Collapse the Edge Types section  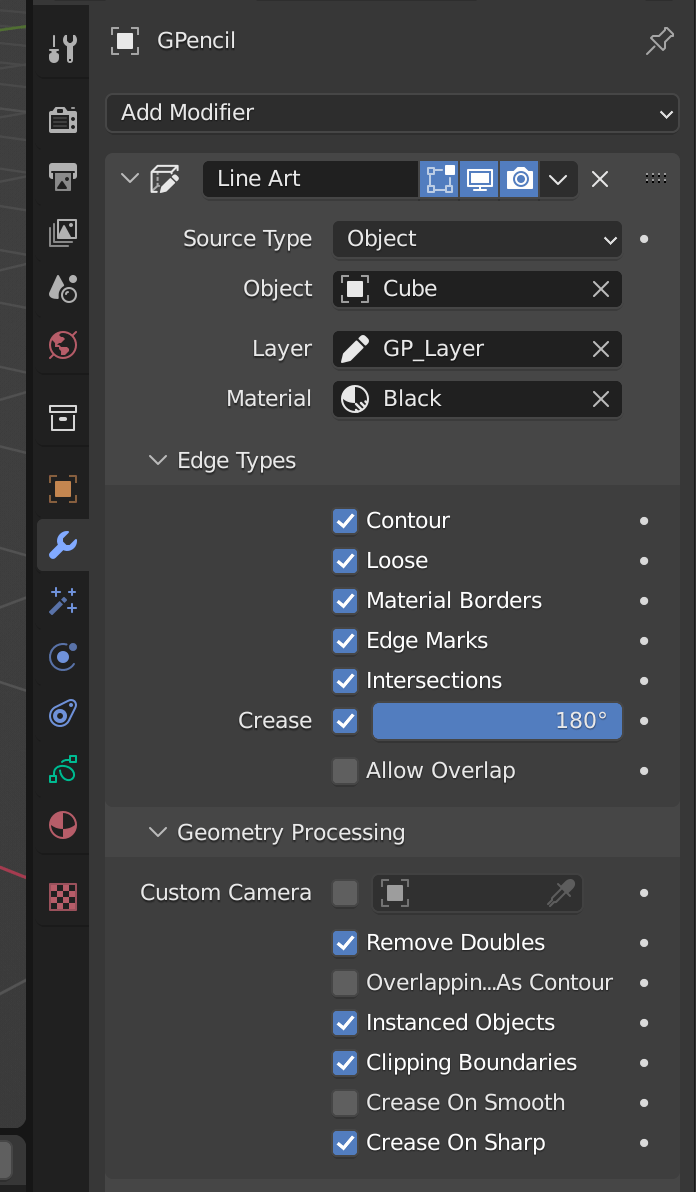pyautogui.click(x=157, y=461)
